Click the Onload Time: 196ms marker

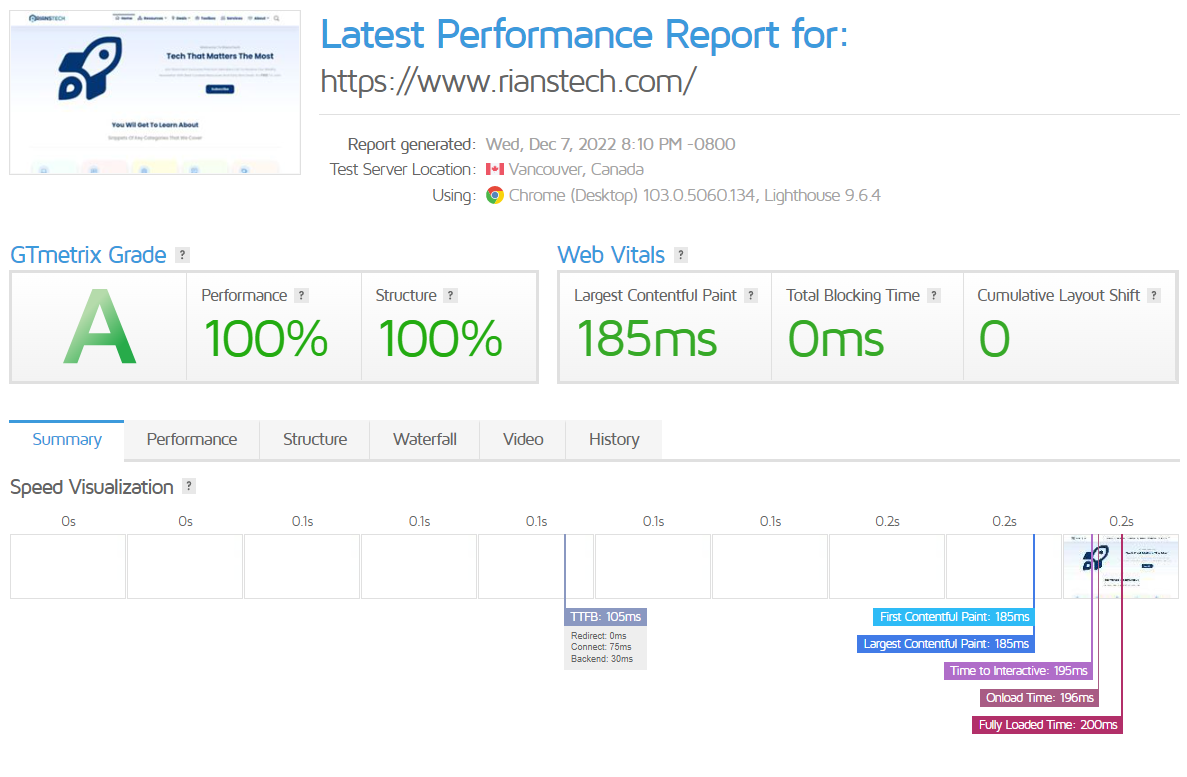pyautogui.click(x=1039, y=698)
